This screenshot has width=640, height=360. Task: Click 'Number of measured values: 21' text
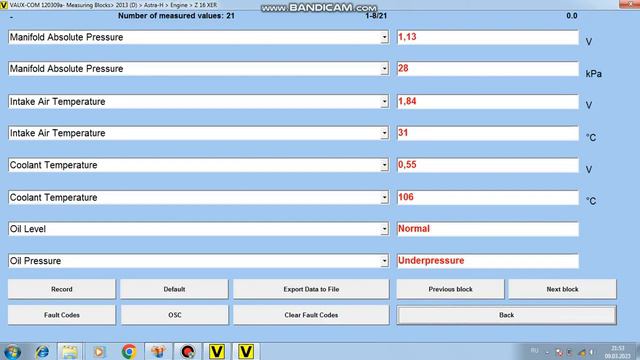click(176, 16)
